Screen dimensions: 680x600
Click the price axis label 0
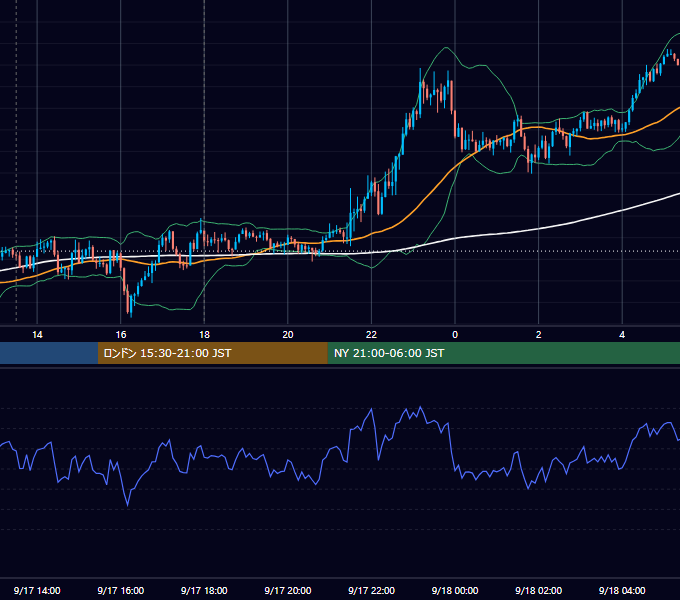click(x=455, y=335)
